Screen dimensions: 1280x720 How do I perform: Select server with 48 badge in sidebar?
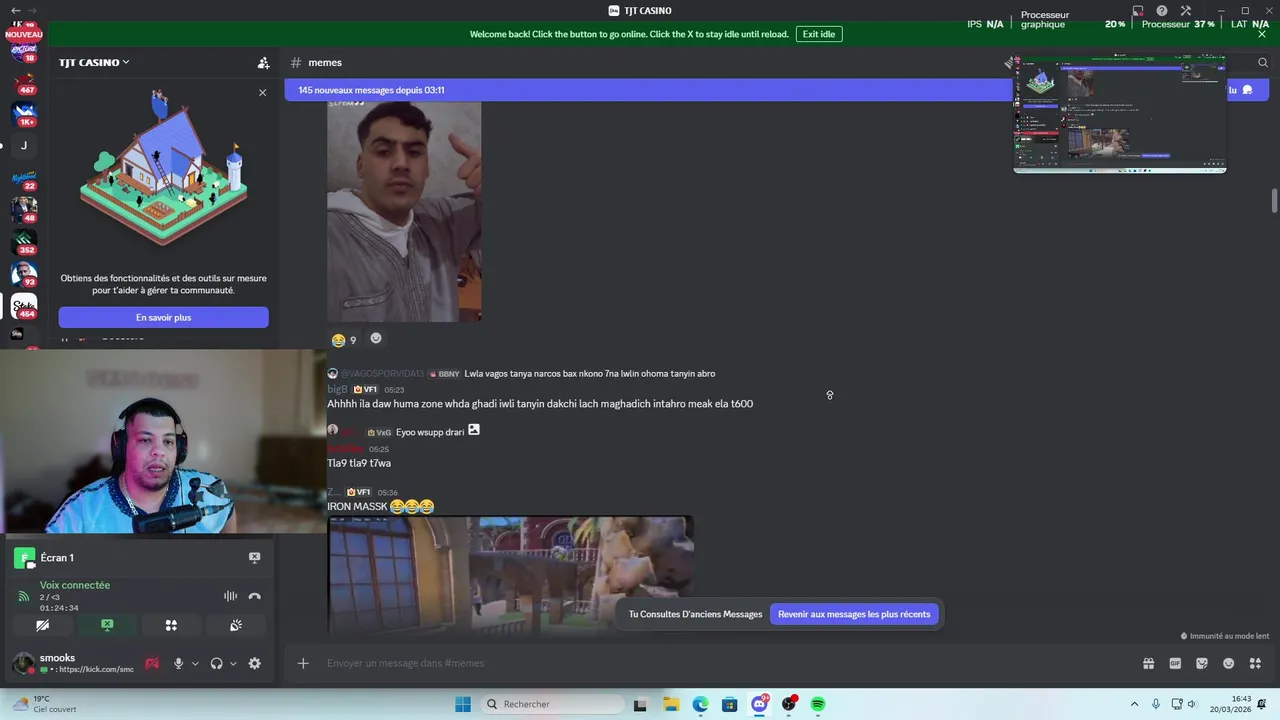(x=24, y=209)
